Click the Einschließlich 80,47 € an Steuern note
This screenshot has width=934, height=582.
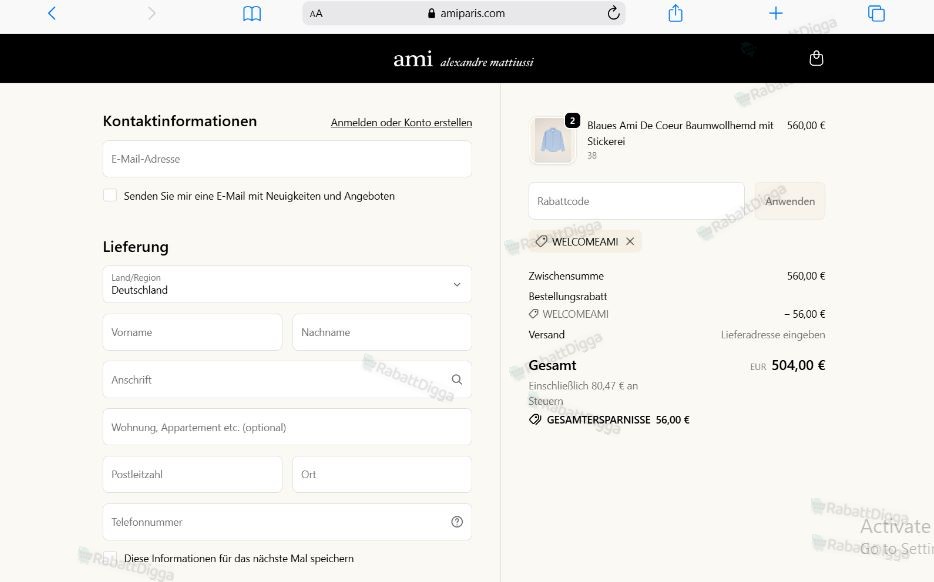pos(583,393)
